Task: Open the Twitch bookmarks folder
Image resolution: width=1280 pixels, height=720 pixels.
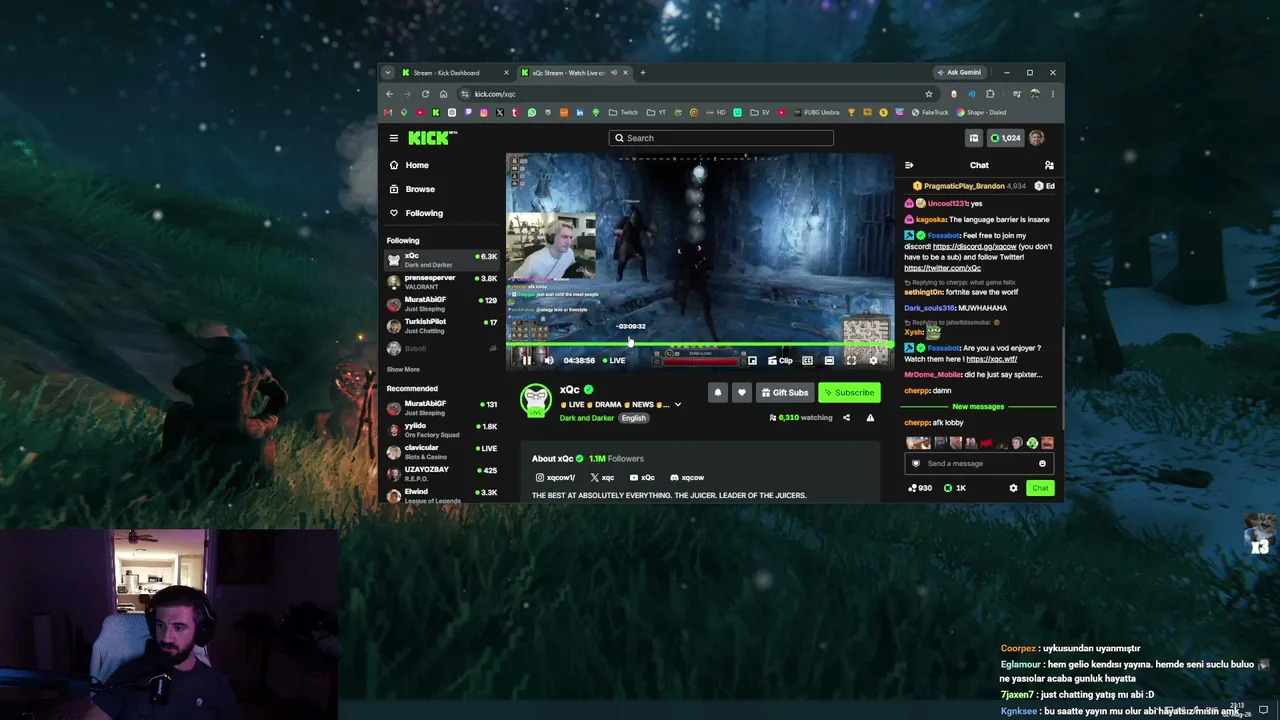Action: 624,112
